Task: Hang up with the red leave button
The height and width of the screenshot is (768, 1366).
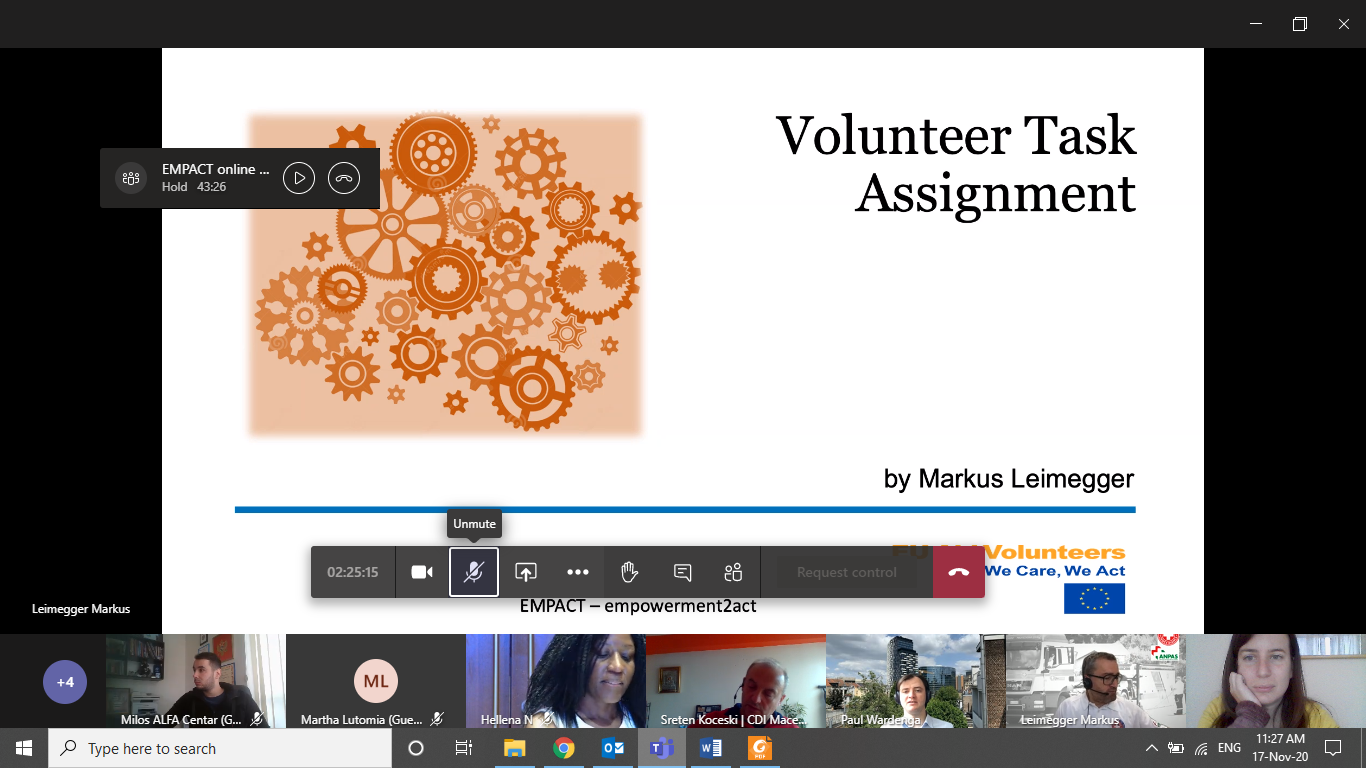Action: 958,572
